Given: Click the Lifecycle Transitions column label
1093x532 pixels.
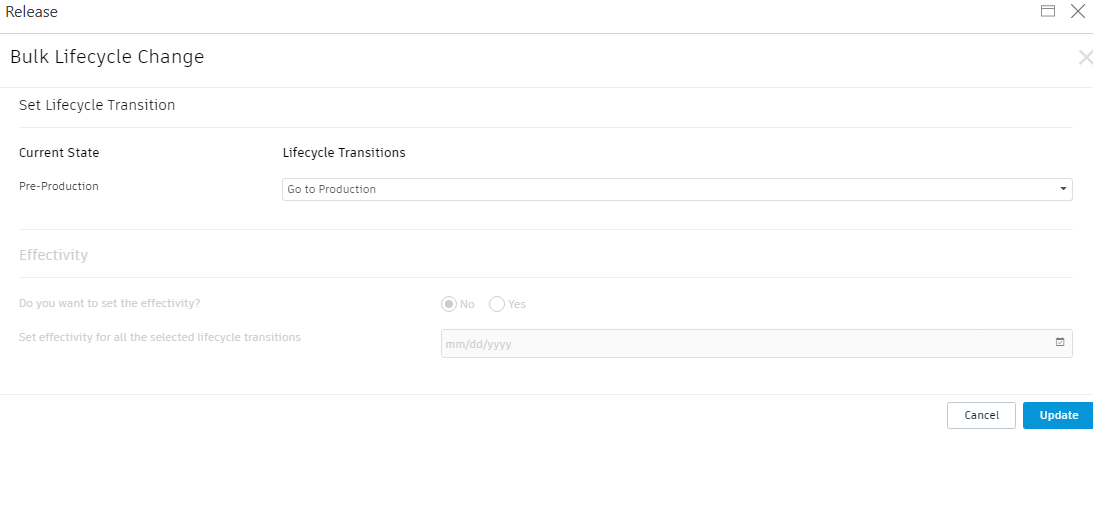Looking at the screenshot, I should [344, 153].
